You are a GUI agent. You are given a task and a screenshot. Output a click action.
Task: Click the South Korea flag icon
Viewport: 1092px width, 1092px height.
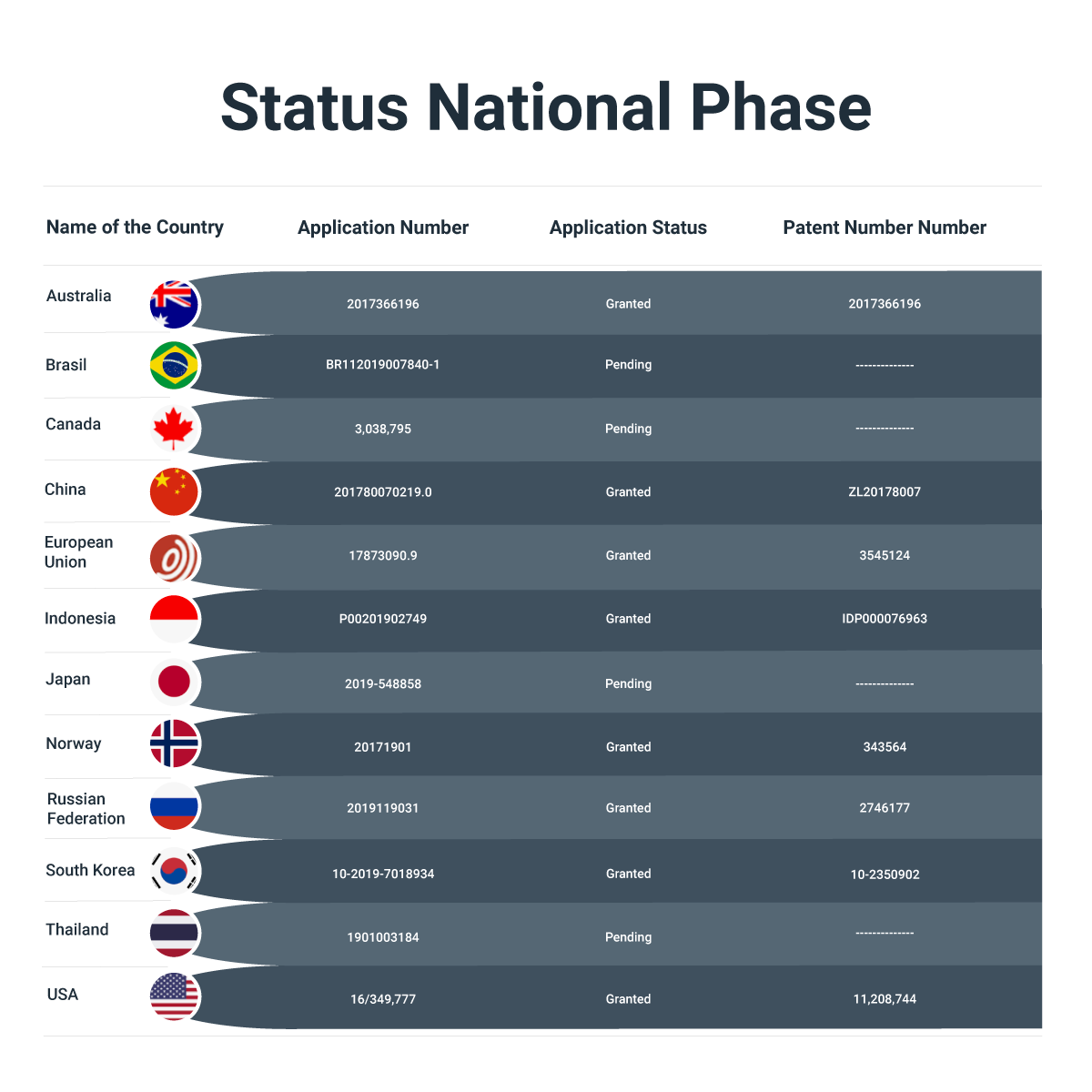[x=174, y=870]
